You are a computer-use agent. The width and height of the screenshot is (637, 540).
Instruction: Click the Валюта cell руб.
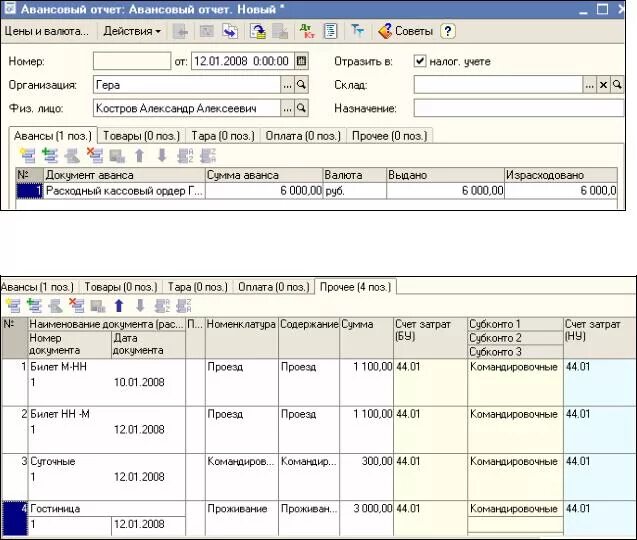point(355,191)
